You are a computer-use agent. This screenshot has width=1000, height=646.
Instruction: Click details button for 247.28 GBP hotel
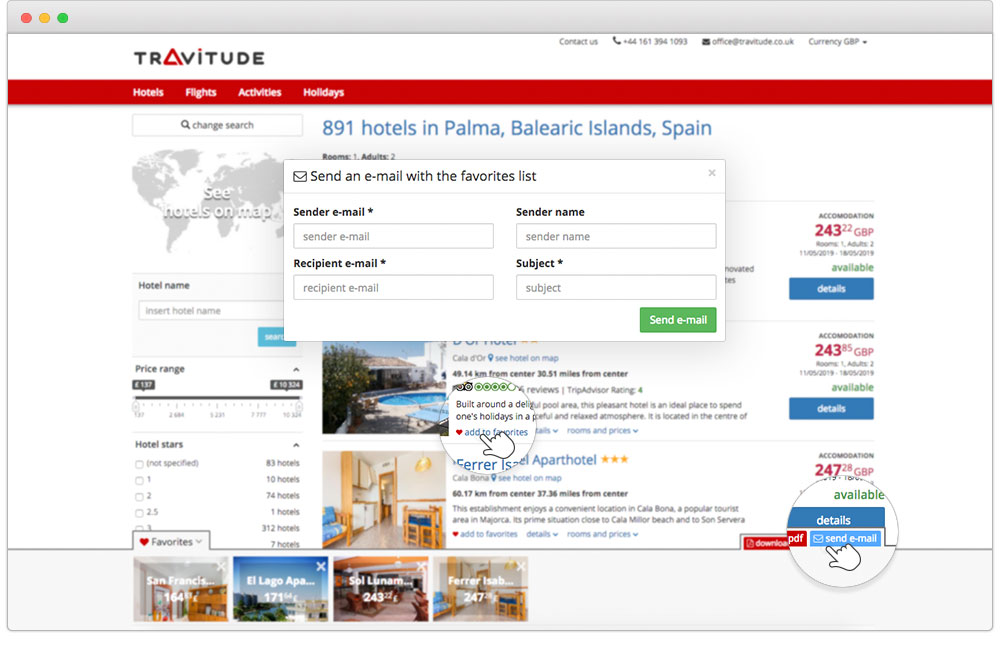click(x=835, y=519)
